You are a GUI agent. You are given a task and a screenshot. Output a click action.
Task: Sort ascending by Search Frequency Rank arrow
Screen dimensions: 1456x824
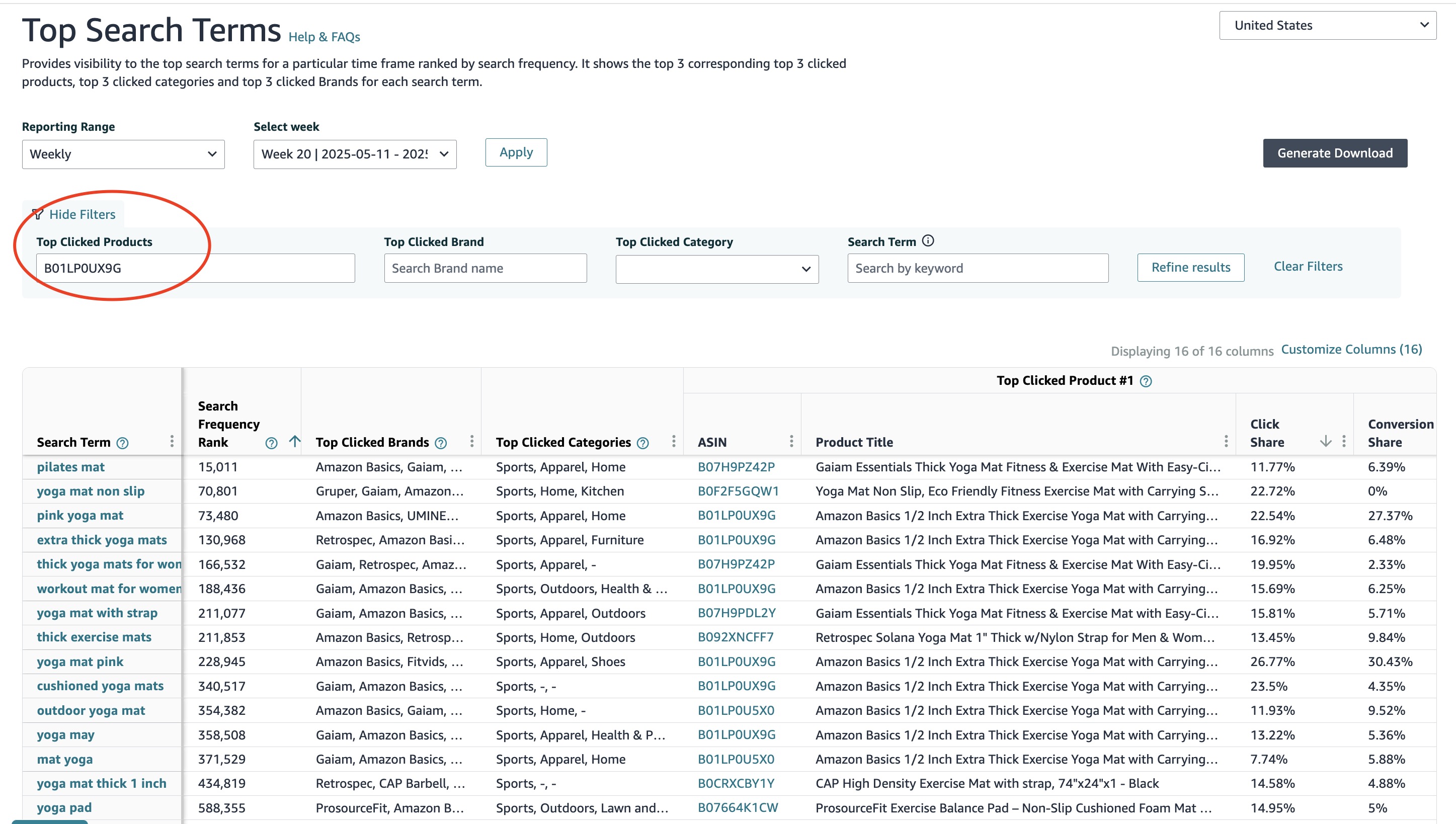tap(295, 442)
